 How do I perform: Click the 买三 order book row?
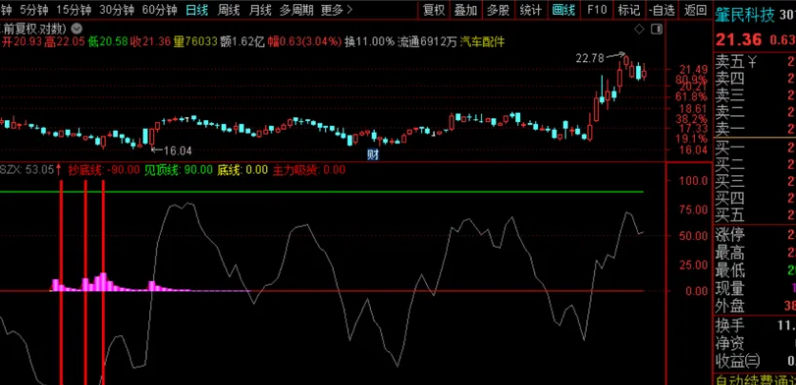point(755,181)
